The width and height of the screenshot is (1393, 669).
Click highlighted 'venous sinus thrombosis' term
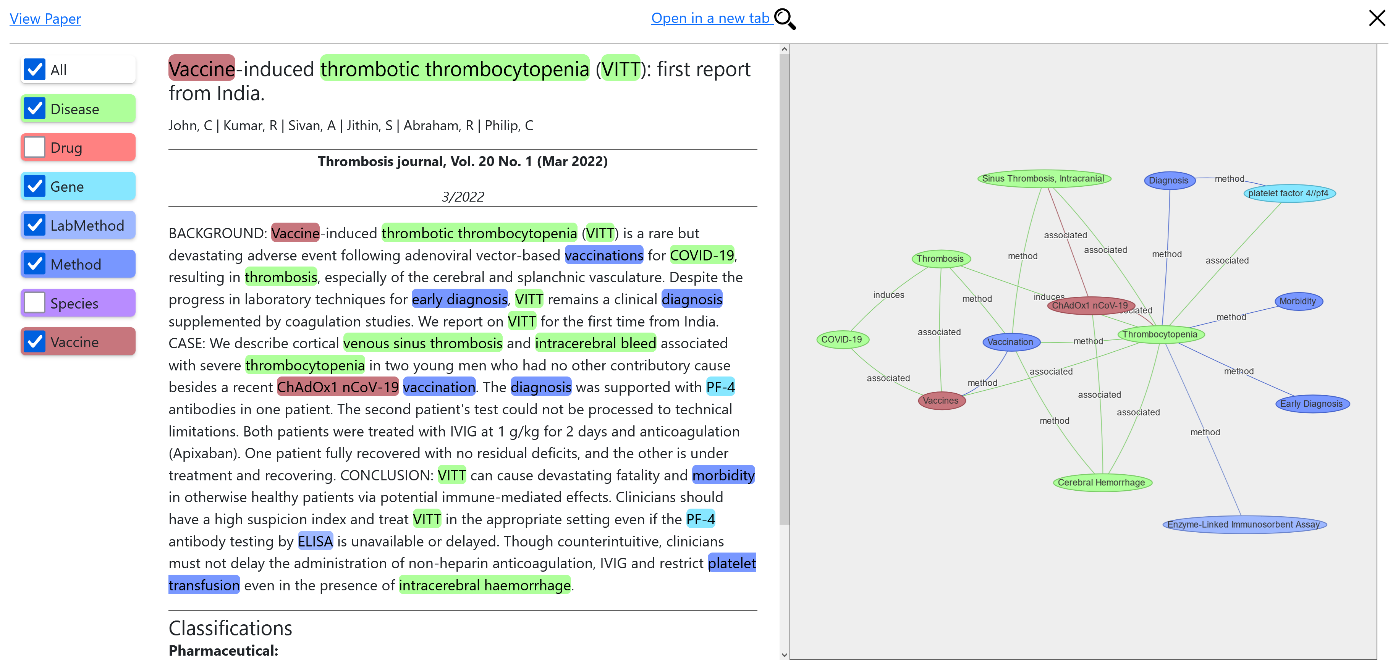click(x=423, y=343)
